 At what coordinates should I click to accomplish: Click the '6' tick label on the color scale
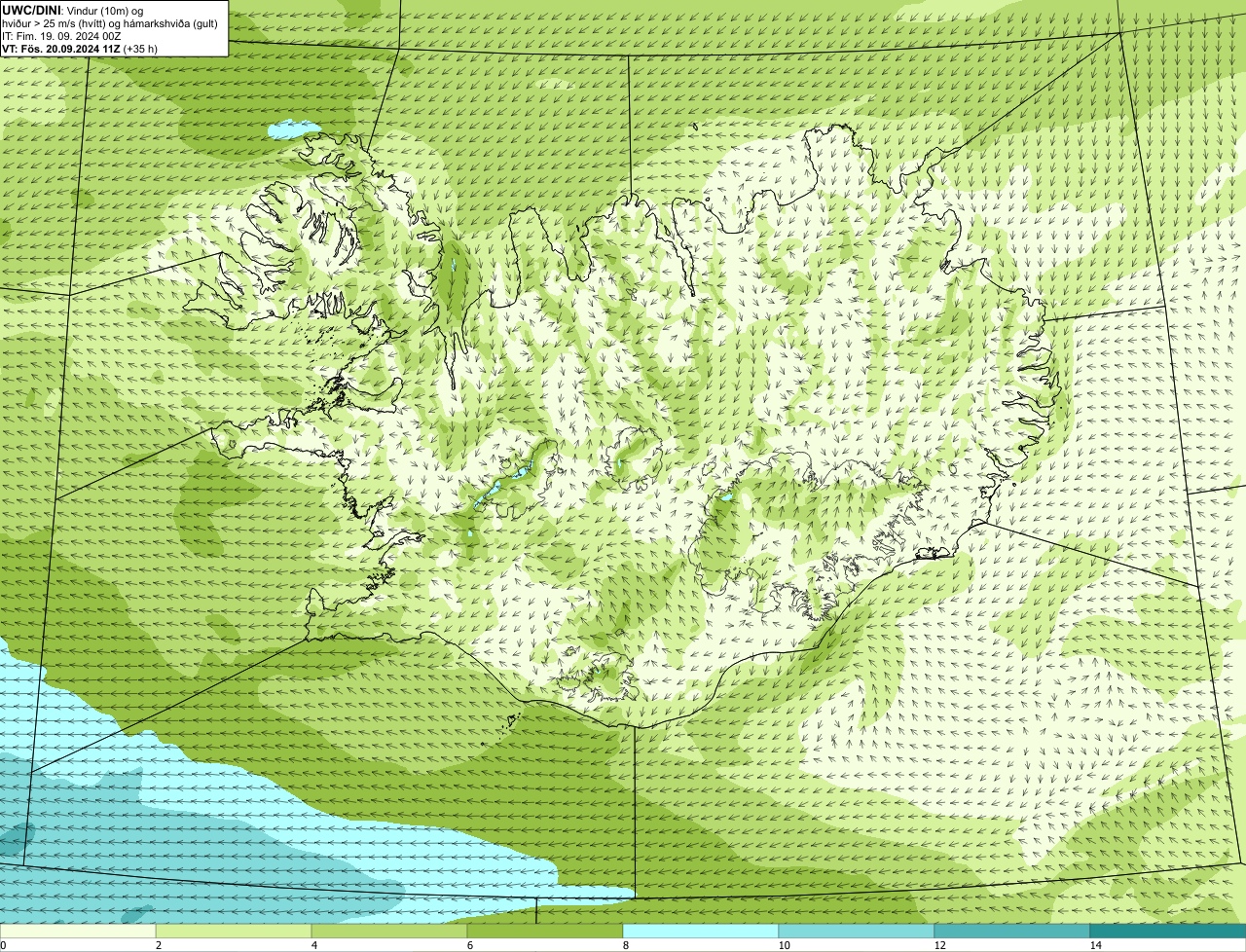pos(469,945)
